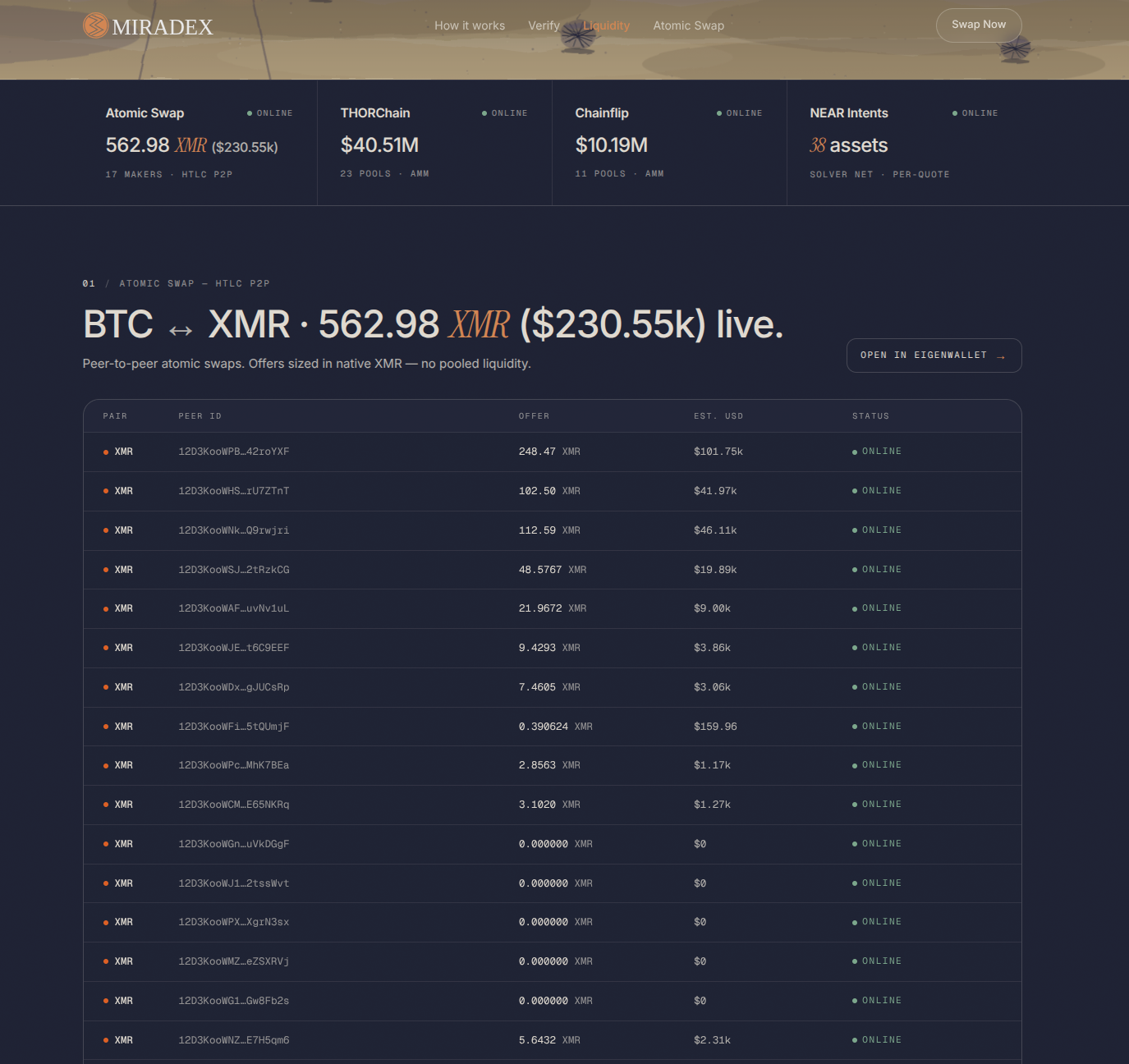Select the THORChain card title
1129x1064 pixels.
point(375,113)
